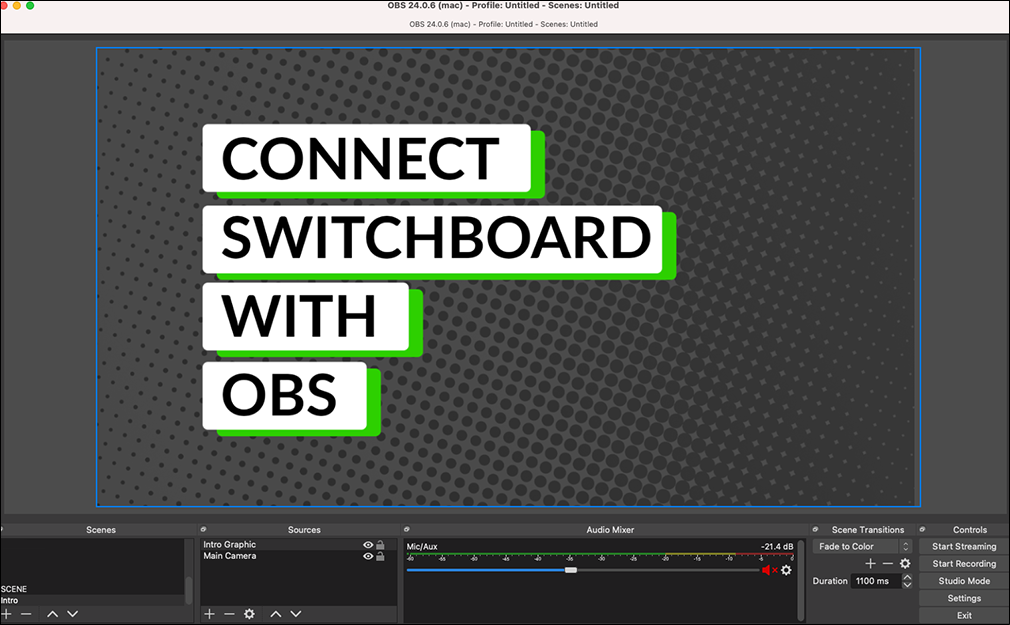Move the selected scene up
This screenshot has width=1010, height=625.
tap(53, 614)
